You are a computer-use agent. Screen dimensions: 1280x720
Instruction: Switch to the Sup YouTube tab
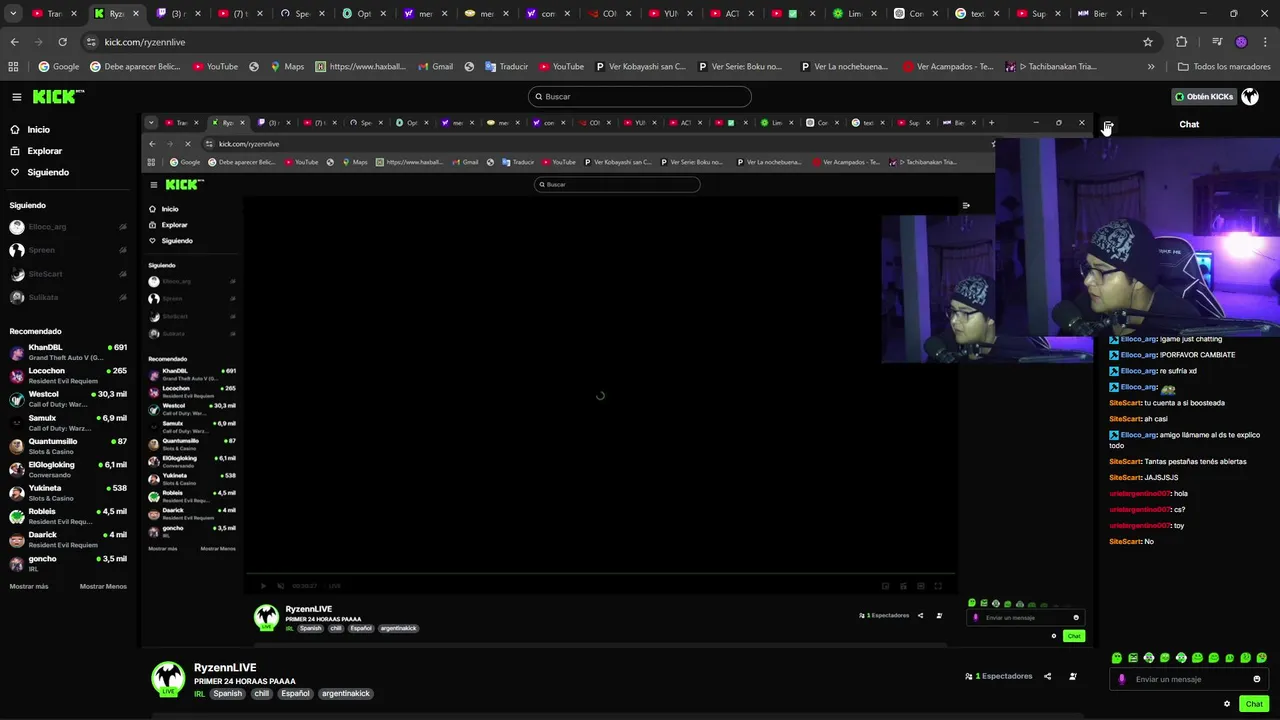(1040, 14)
